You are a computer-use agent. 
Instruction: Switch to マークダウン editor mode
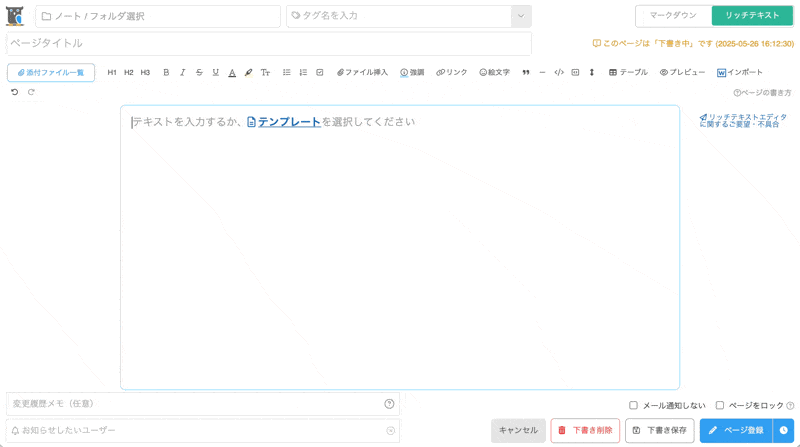point(673,16)
